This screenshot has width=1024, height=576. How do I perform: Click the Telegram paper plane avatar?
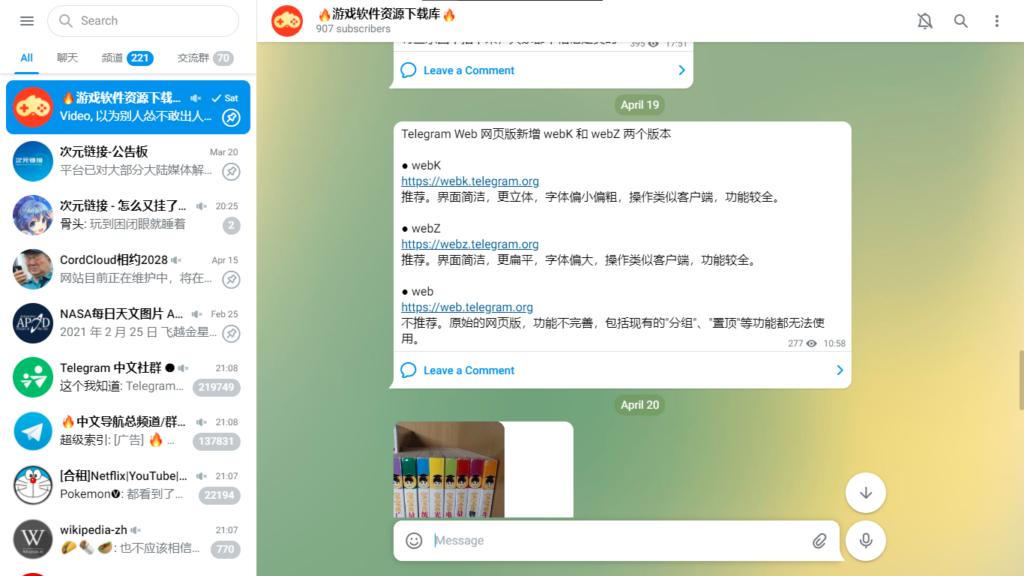(x=33, y=431)
